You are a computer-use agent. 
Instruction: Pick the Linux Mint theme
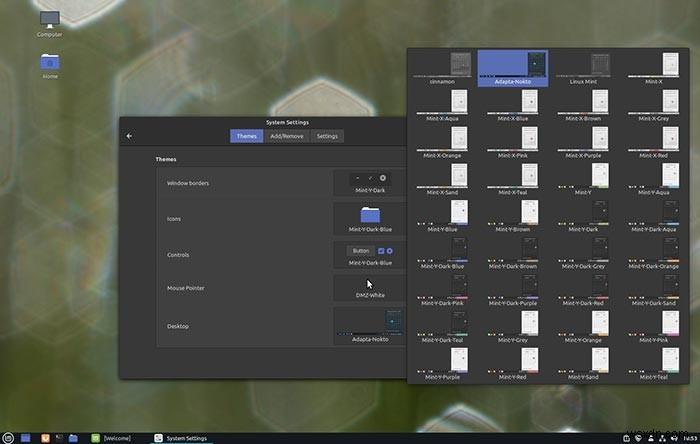pyautogui.click(x=583, y=68)
